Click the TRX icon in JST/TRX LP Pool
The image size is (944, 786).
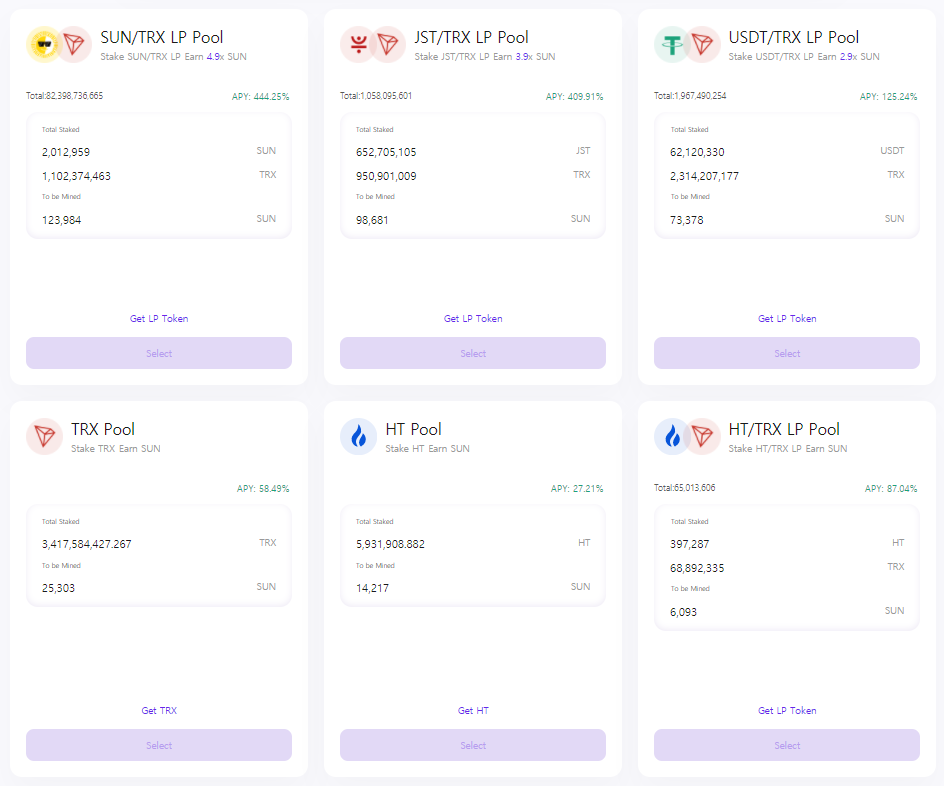click(x=388, y=45)
